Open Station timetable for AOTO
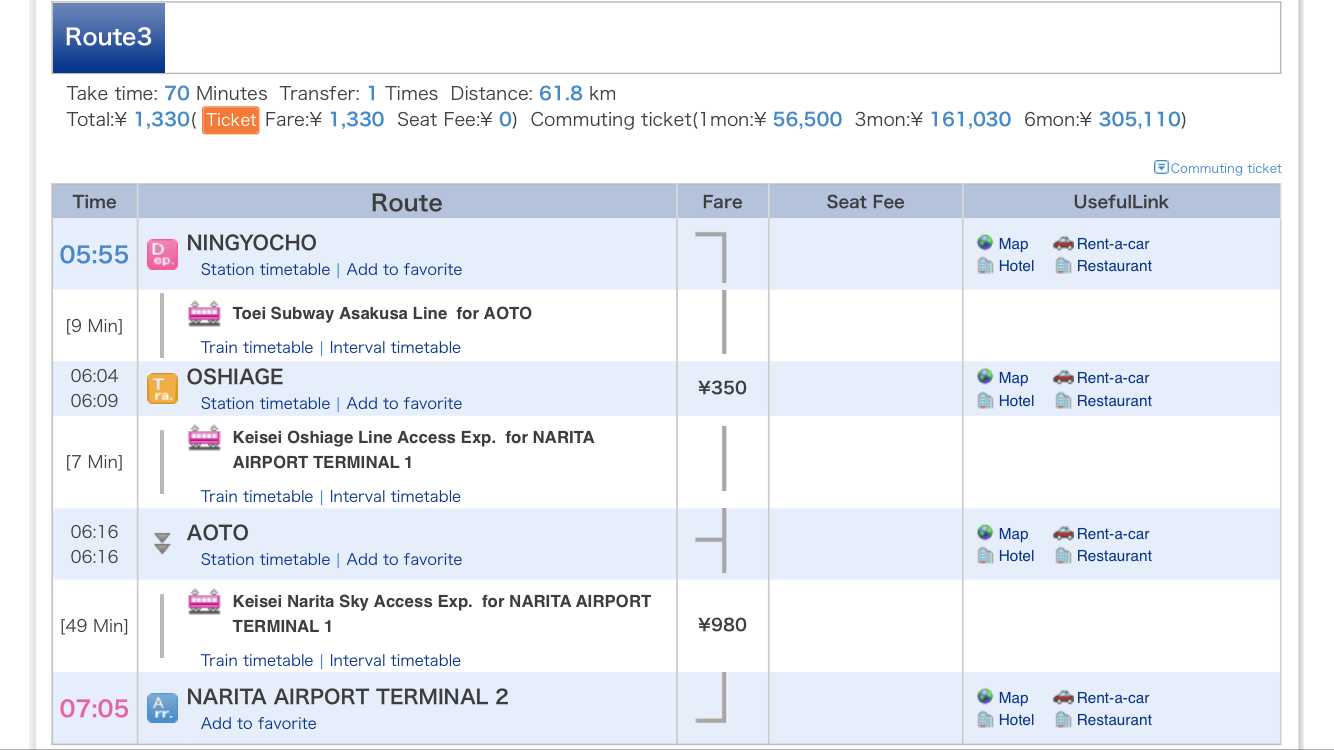The height and width of the screenshot is (750, 1334). (265, 560)
